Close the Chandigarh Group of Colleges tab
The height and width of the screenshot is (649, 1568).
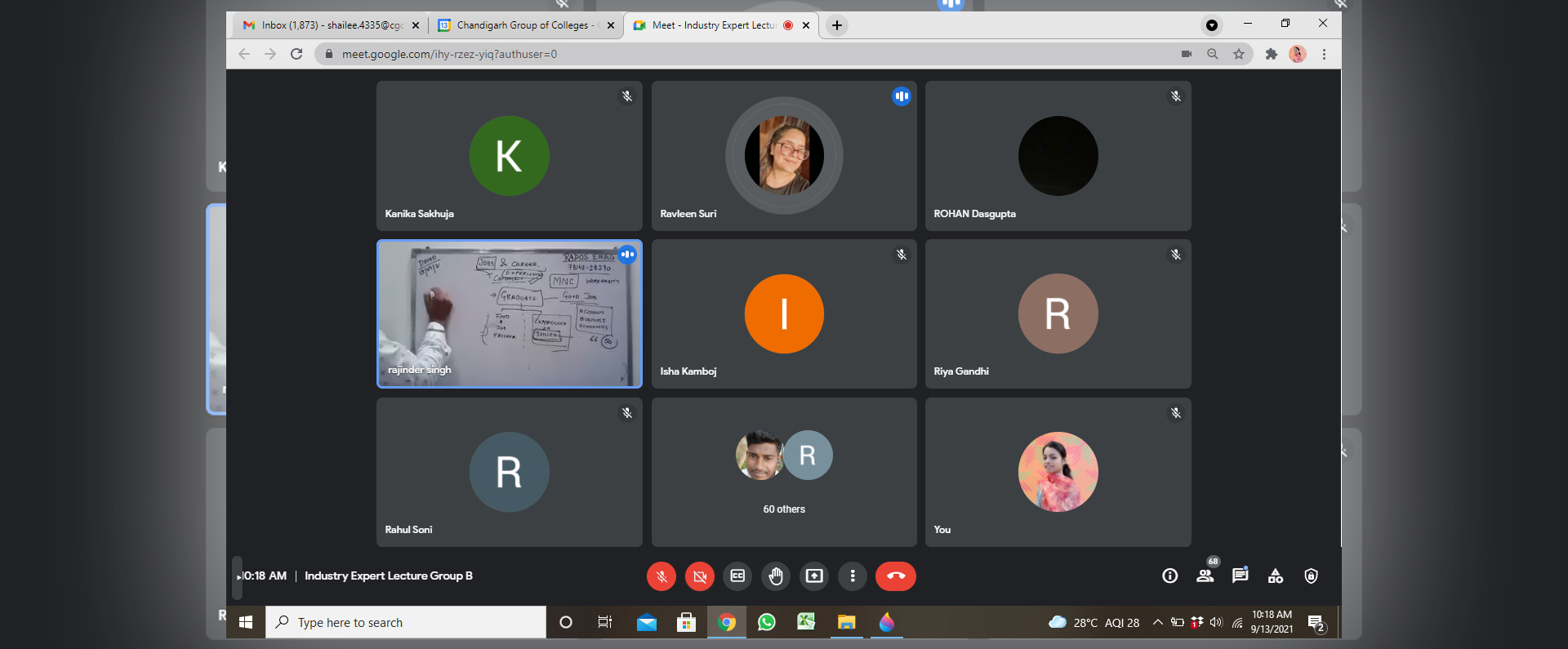tap(611, 25)
